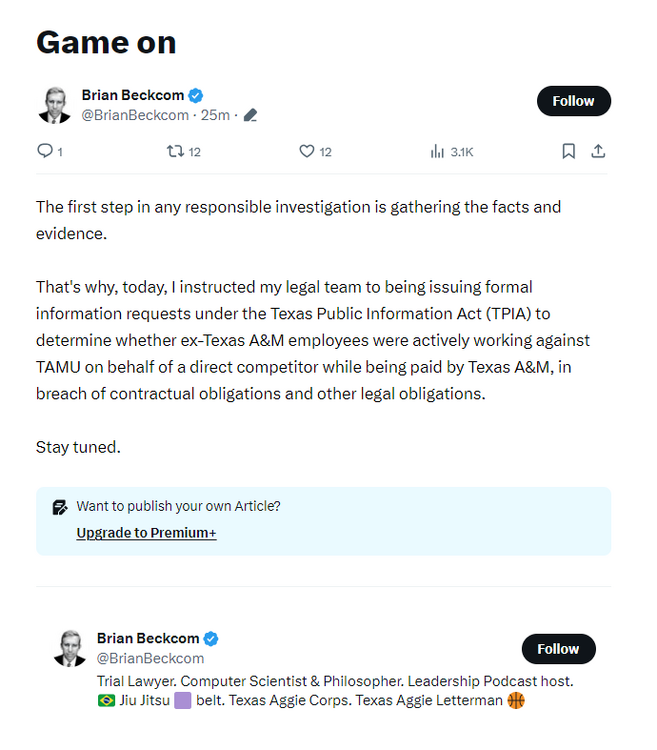Follow Brian Beckcom at top of article
Screen dimensions: 657x750
coord(573,101)
